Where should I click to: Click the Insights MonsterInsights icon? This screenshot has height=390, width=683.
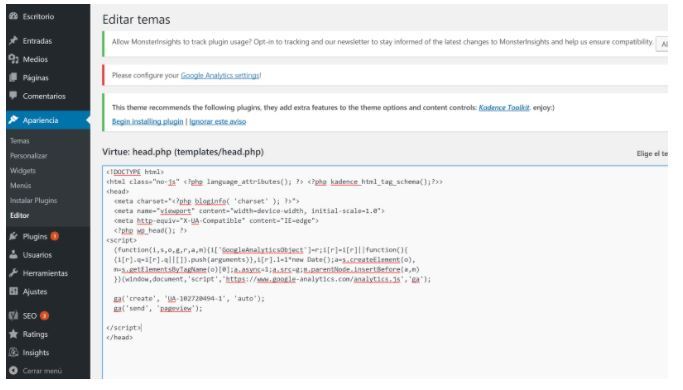click(x=13, y=353)
